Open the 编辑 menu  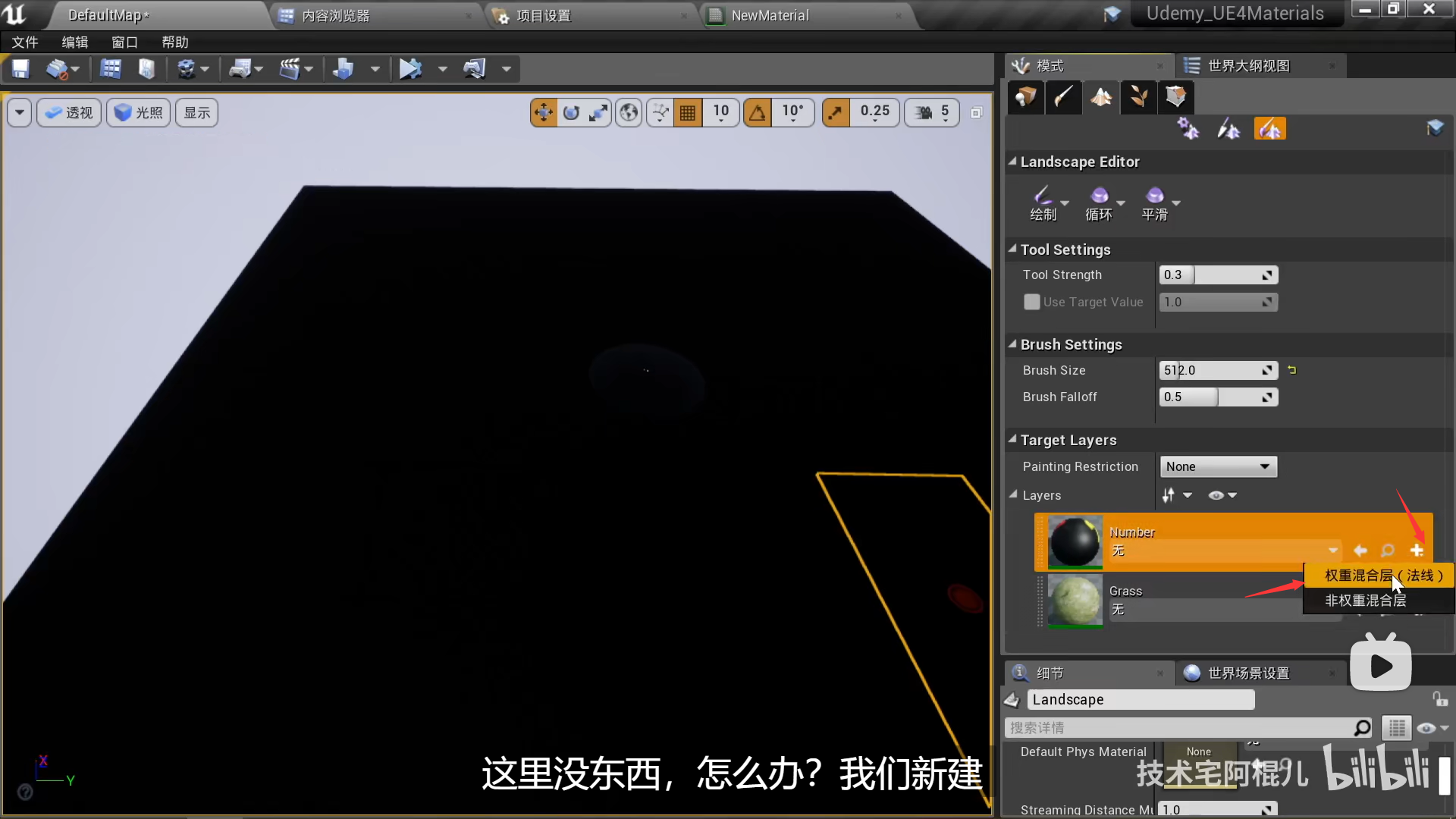pos(74,42)
